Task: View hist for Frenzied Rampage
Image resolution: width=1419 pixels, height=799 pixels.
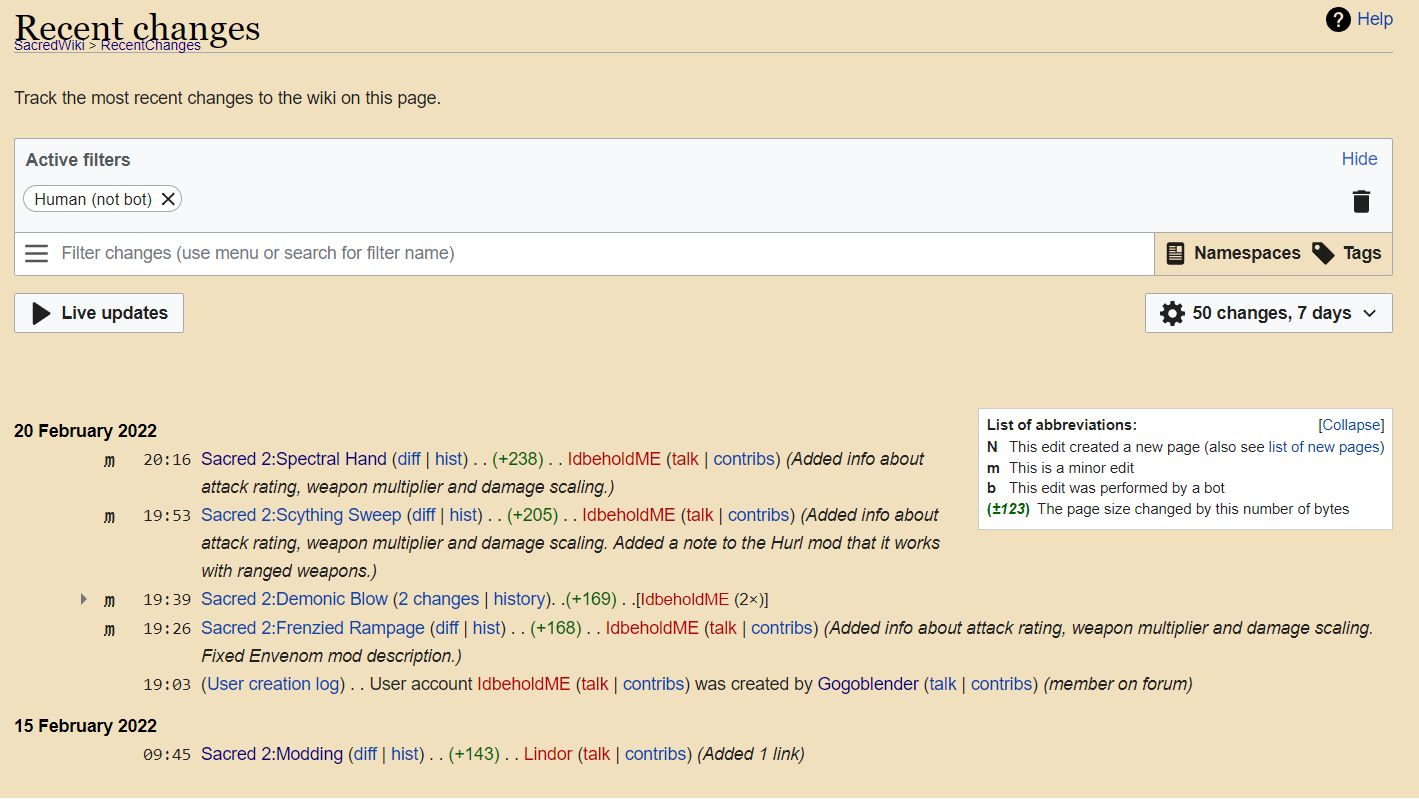Action: tap(487, 628)
